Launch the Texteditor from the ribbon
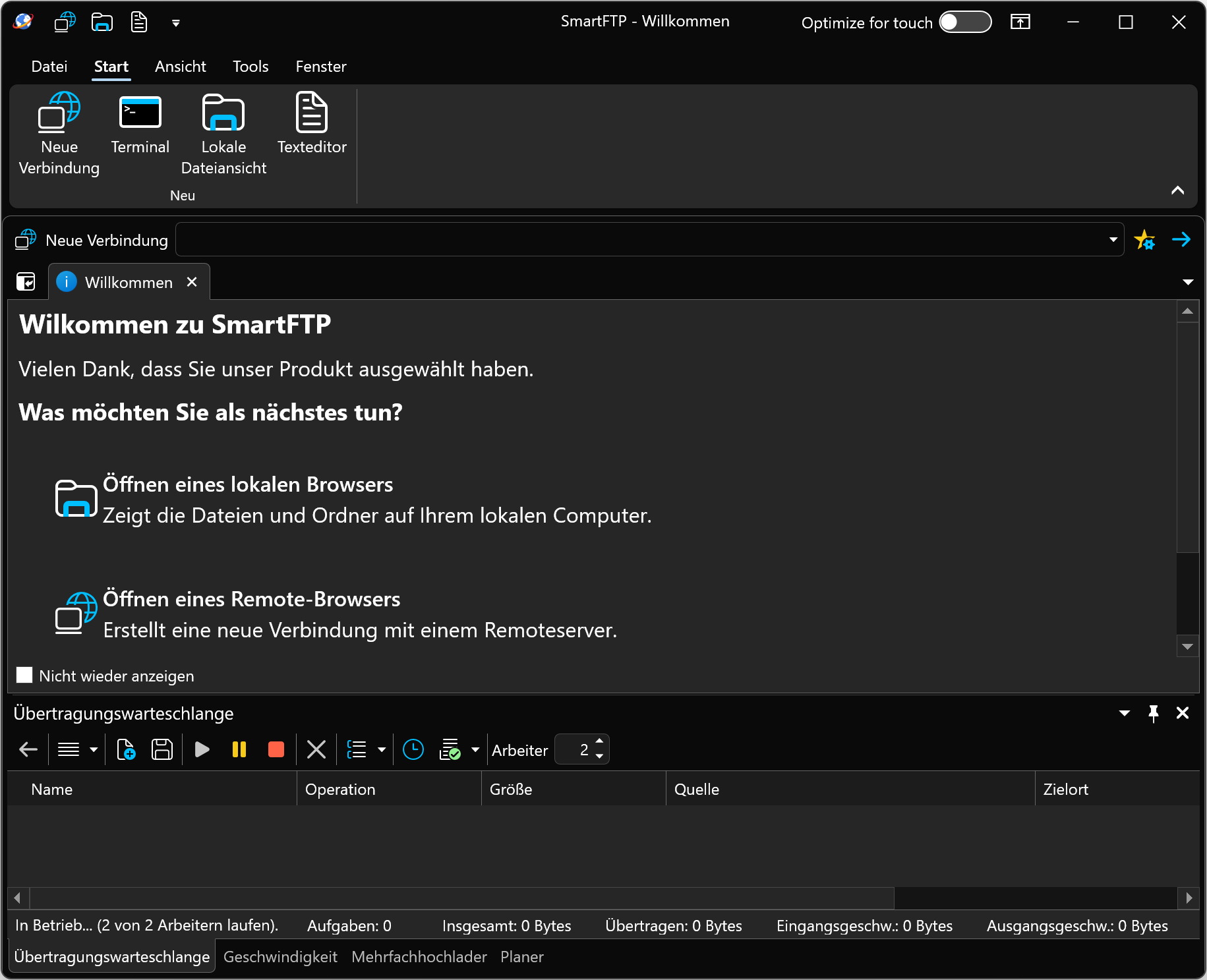This screenshot has height=980, width=1207. (x=312, y=124)
